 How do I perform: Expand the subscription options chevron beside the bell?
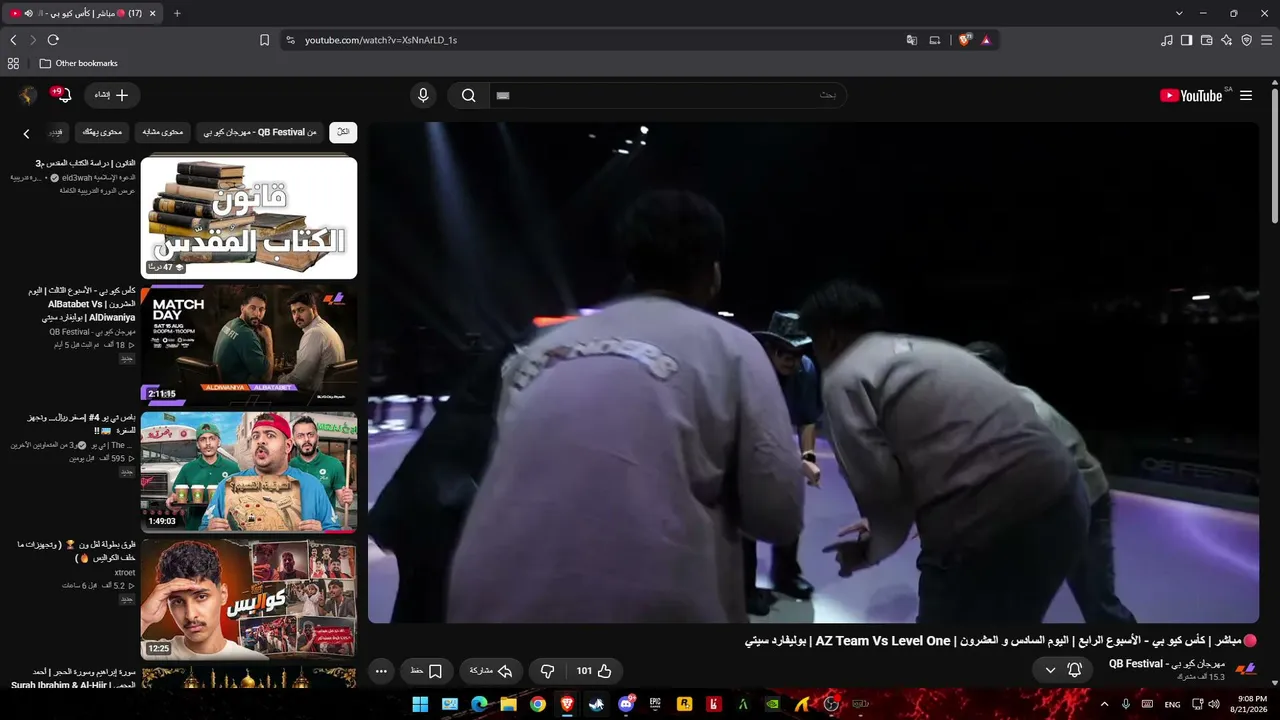pos(1050,670)
